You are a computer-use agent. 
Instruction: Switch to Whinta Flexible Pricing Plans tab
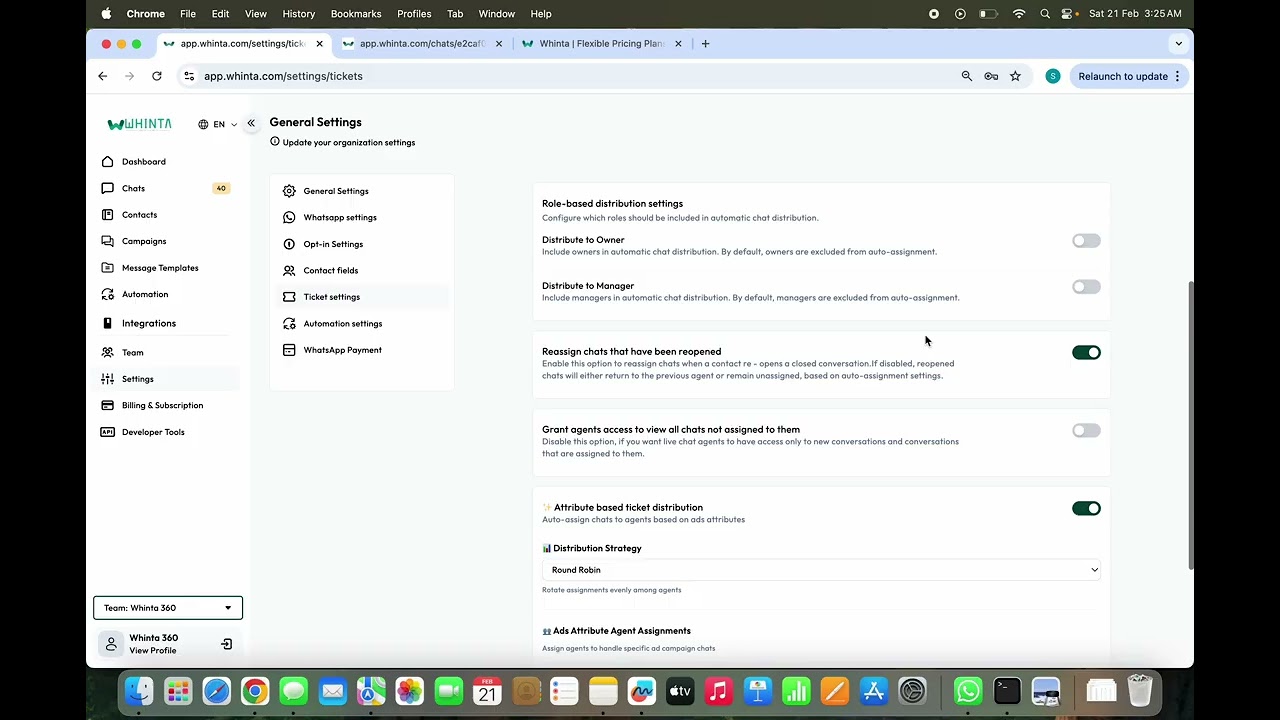click(x=600, y=44)
